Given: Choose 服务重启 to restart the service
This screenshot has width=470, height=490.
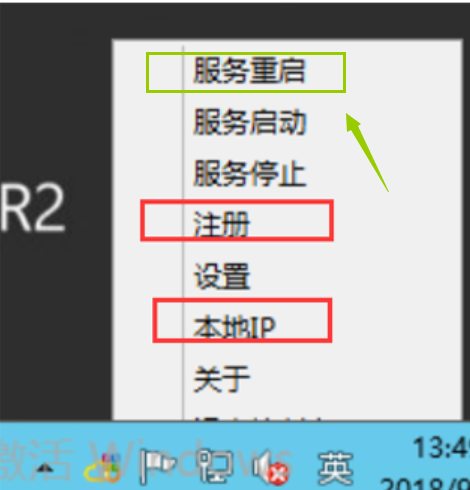Looking at the screenshot, I should point(249,71).
